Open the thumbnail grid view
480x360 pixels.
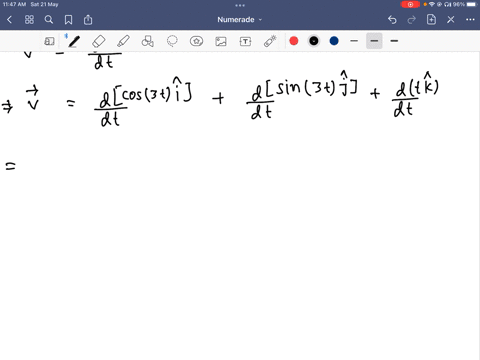29,20
